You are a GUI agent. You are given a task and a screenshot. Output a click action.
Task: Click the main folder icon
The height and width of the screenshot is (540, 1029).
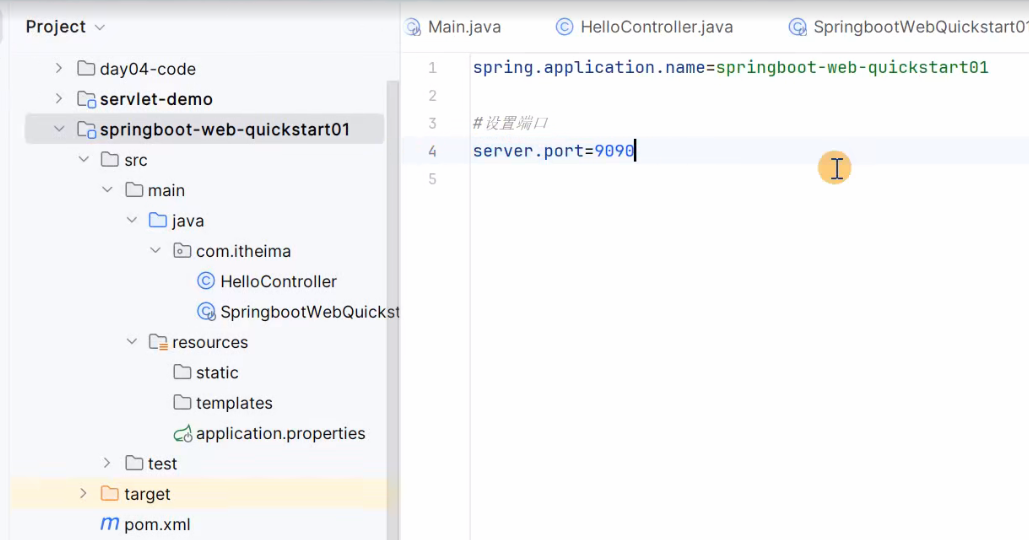pos(134,190)
